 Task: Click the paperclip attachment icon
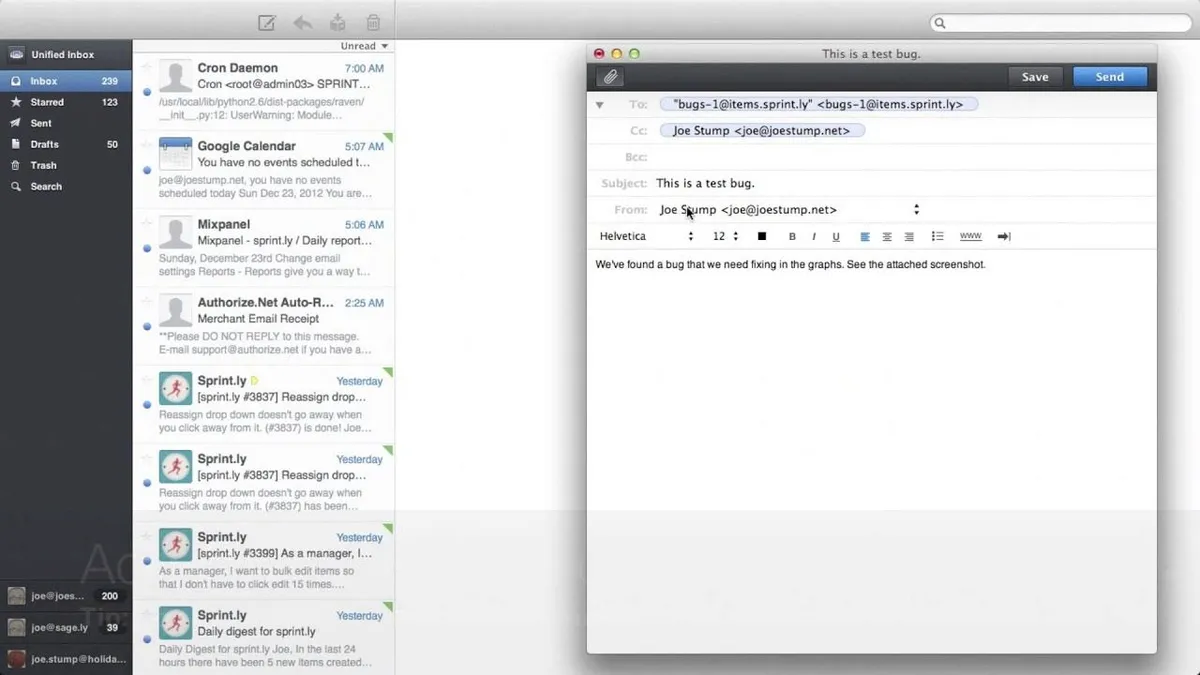[610, 77]
